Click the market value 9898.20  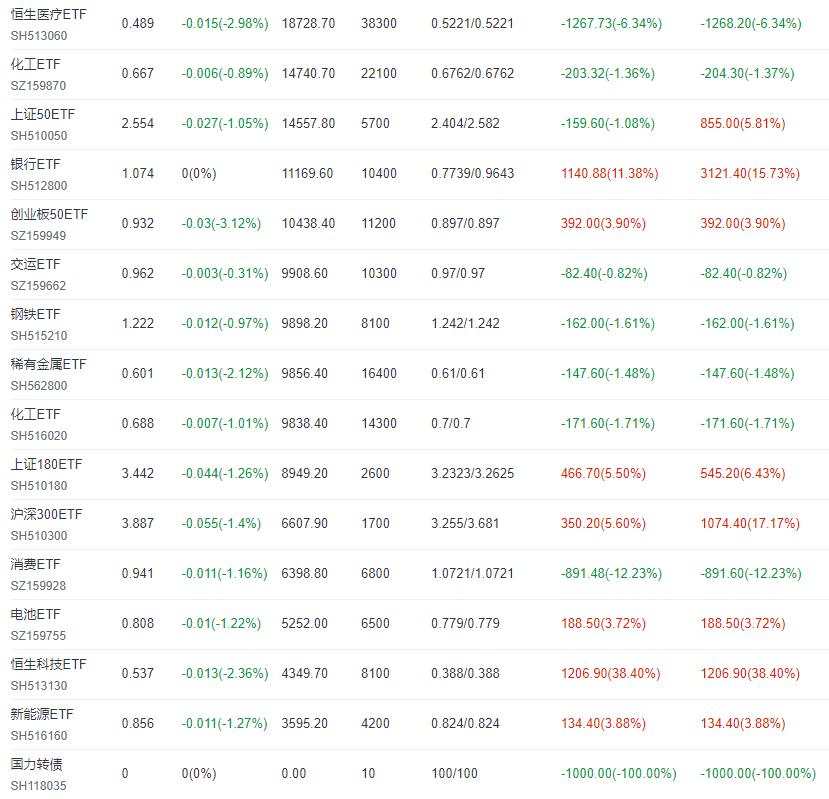click(305, 324)
